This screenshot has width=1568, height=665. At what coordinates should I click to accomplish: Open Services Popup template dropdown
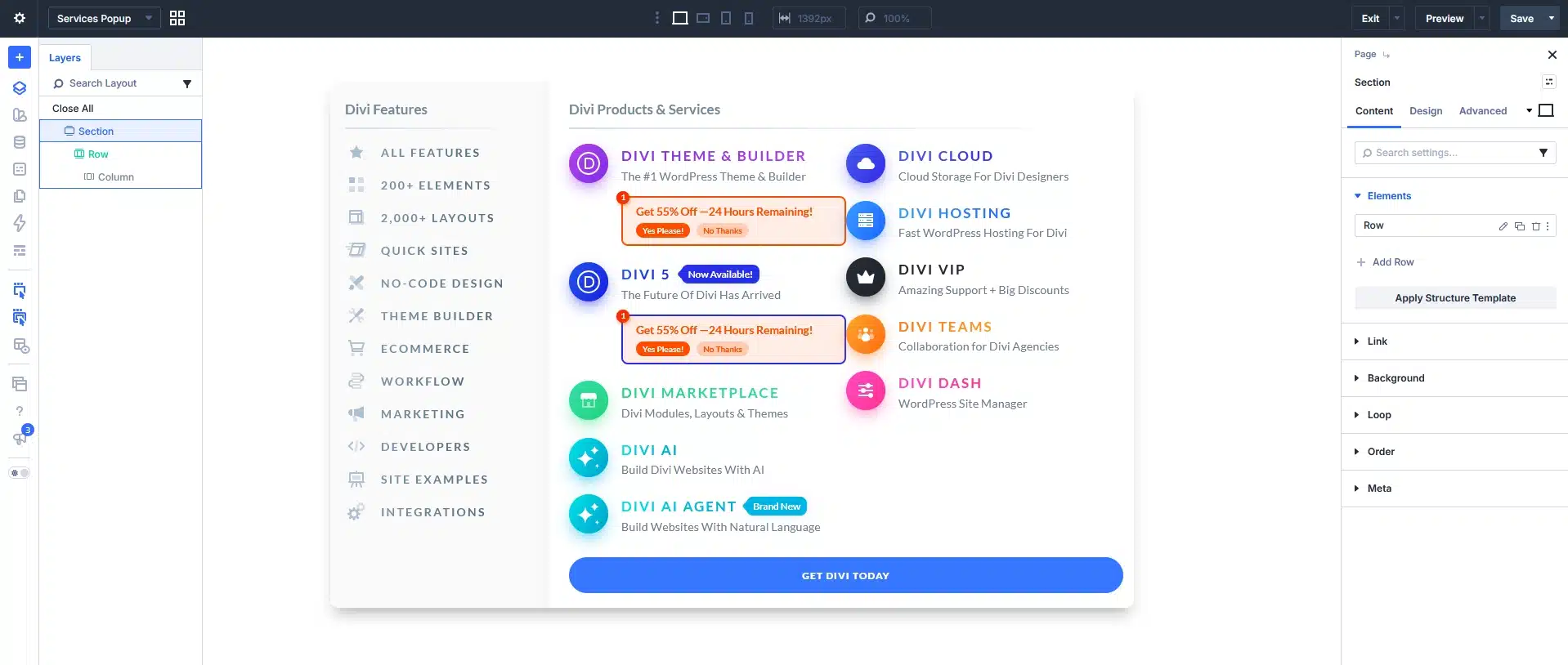(x=105, y=18)
